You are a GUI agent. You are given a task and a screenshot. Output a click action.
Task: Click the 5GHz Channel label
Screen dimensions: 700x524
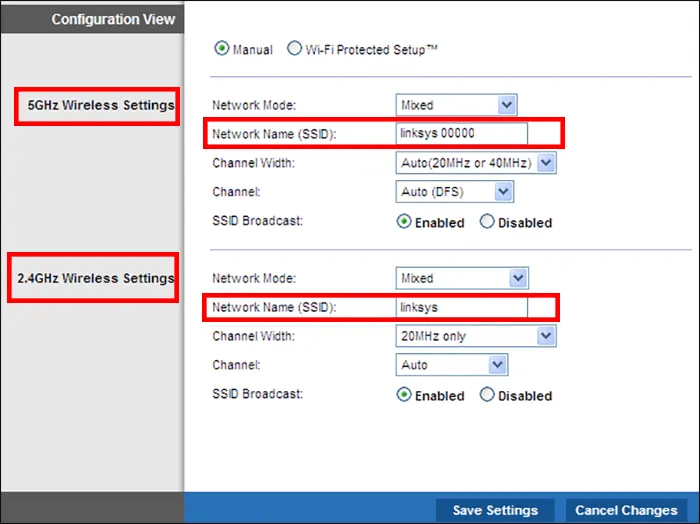pyautogui.click(x=236, y=192)
